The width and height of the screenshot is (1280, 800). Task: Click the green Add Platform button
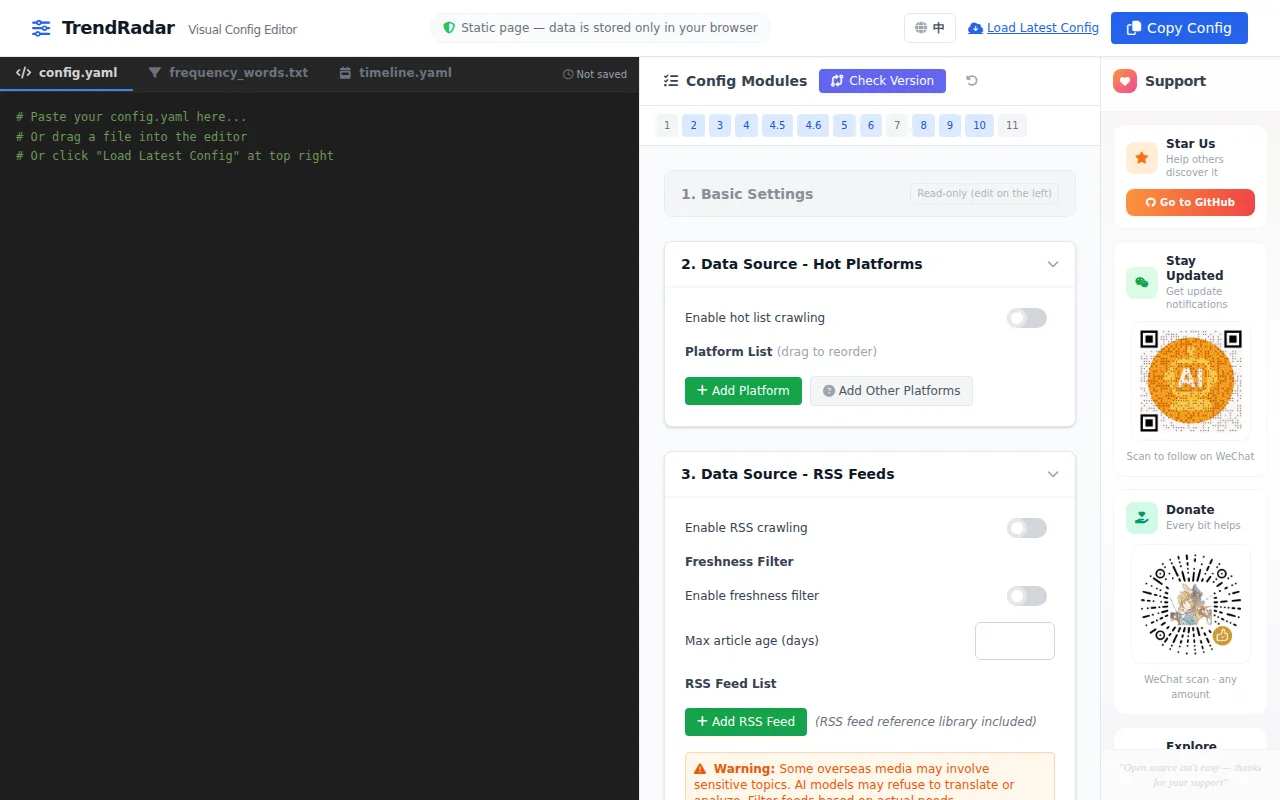pyautogui.click(x=743, y=391)
